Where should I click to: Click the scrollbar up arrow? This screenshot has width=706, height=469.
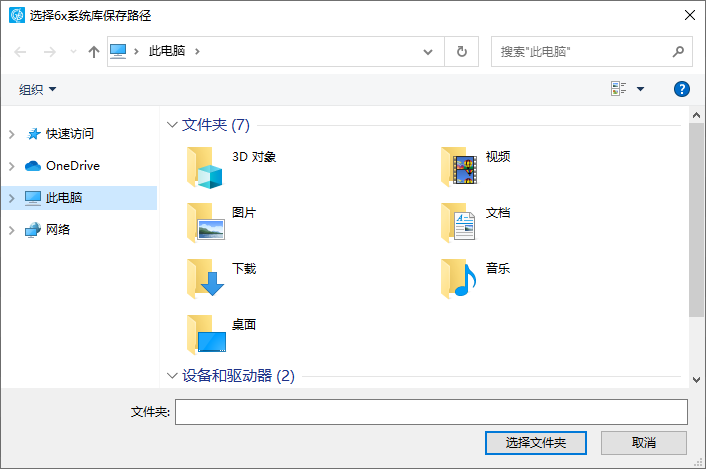(696, 116)
